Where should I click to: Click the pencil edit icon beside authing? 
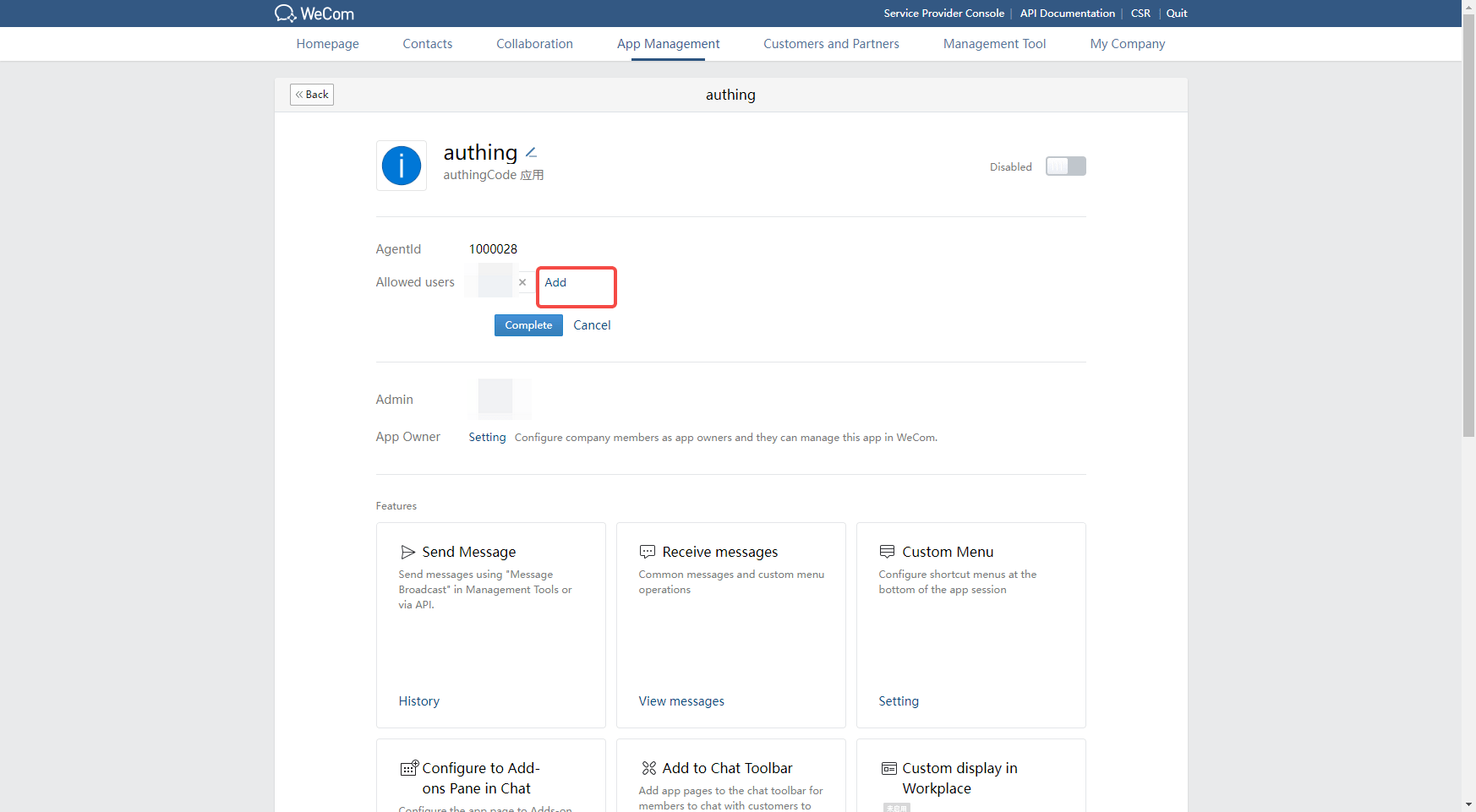click(x=531, y=153)
